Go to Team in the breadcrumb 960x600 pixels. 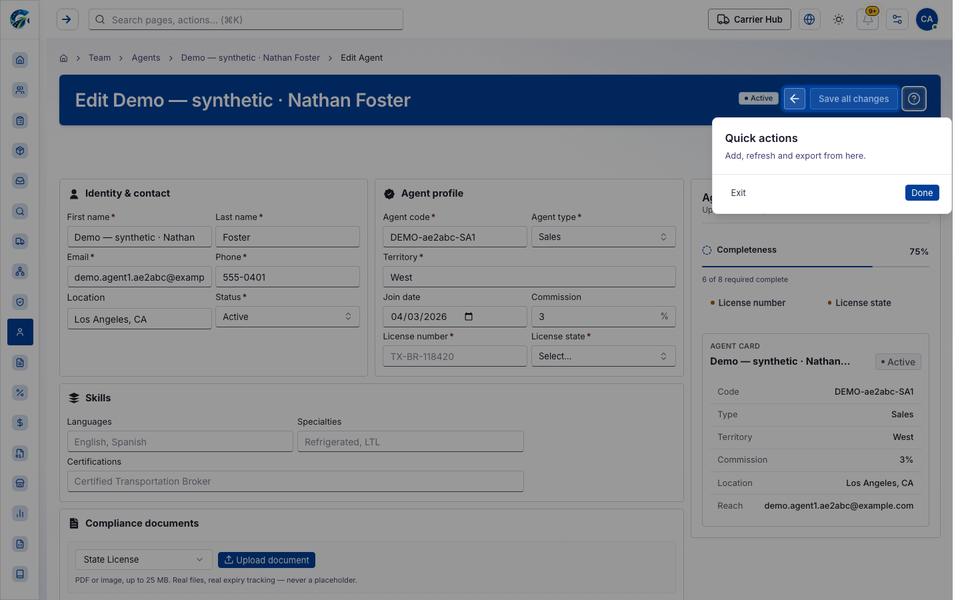[100, 58]
